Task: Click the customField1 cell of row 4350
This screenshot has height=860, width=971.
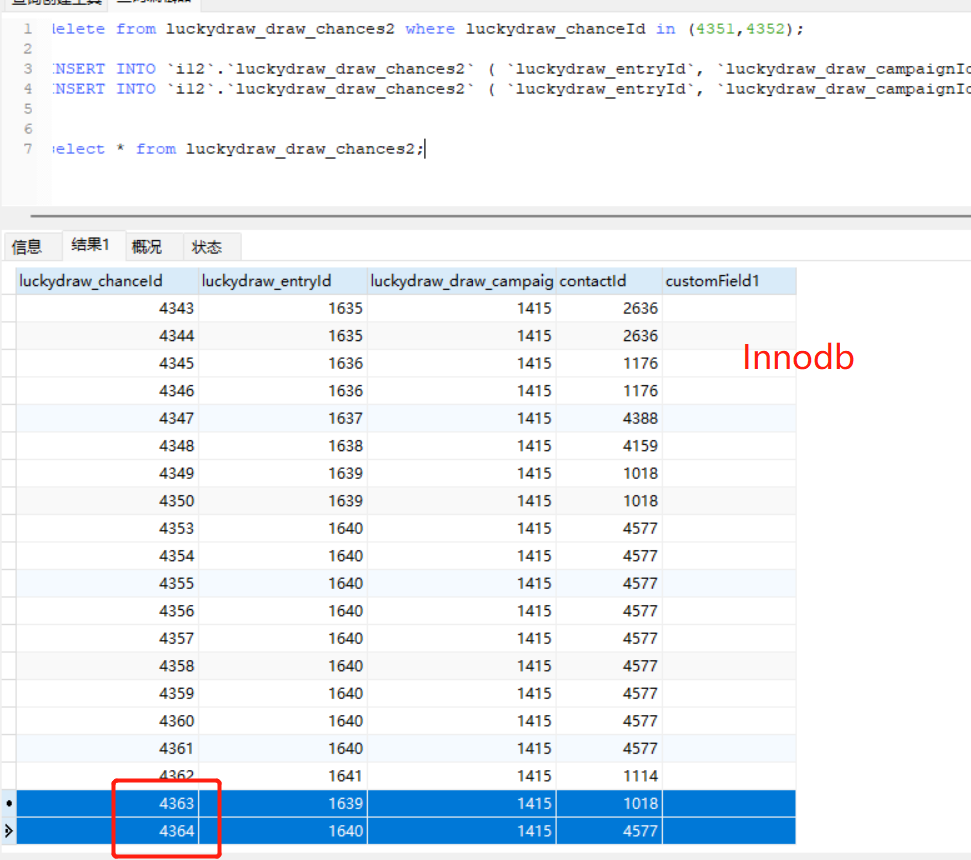Action: 729,501
